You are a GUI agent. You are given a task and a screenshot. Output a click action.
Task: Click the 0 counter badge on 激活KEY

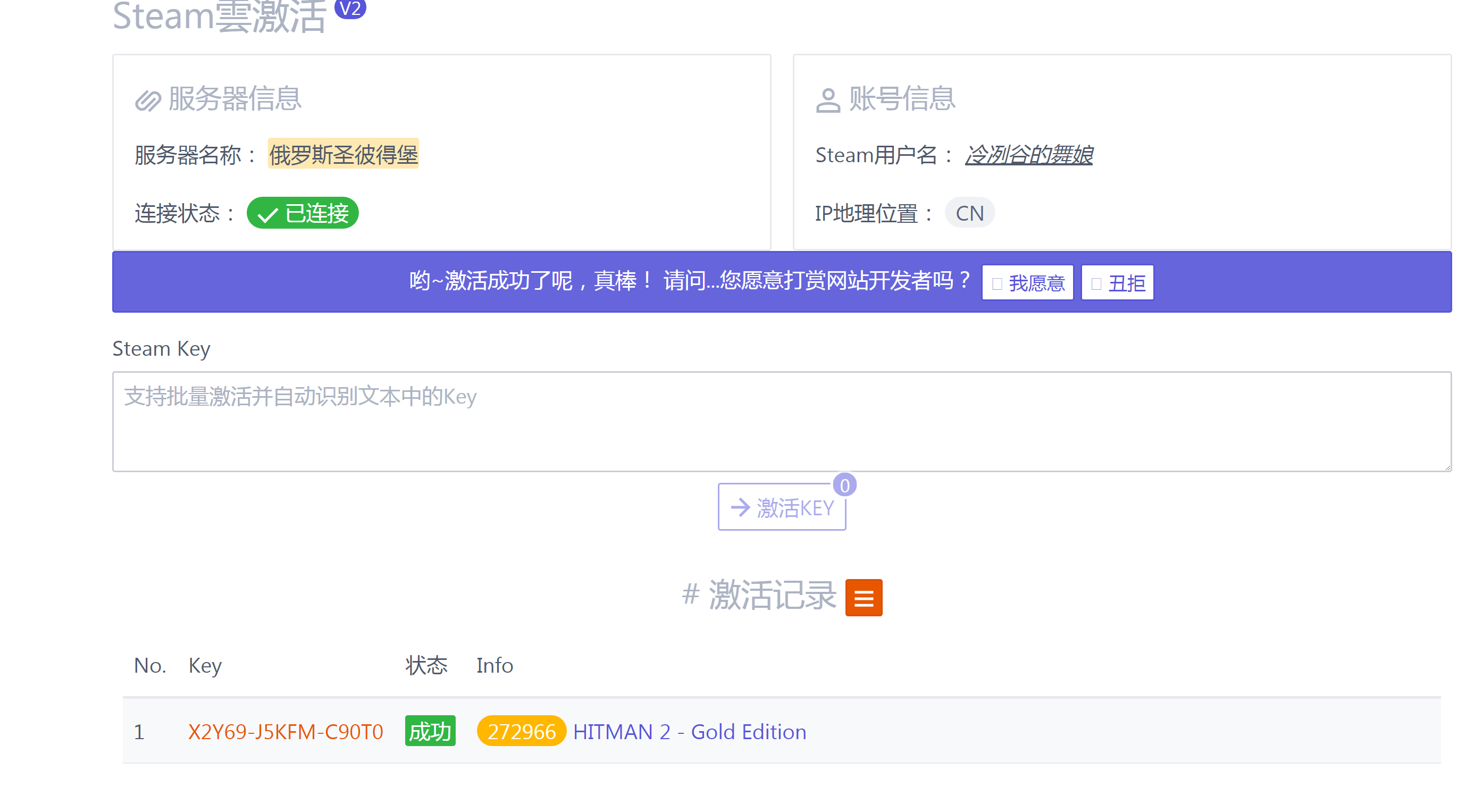pyautogui.click(x=844, y=485)
